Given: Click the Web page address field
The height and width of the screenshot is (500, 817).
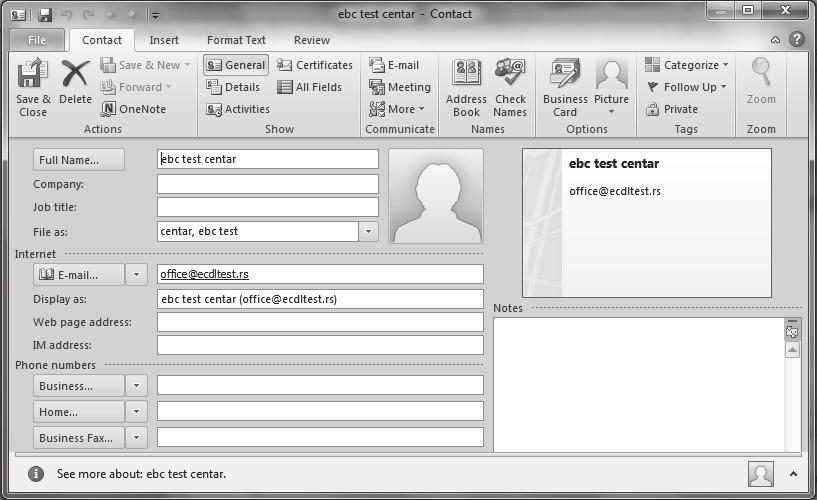Looking at the screenshot, I should point(320,322).
